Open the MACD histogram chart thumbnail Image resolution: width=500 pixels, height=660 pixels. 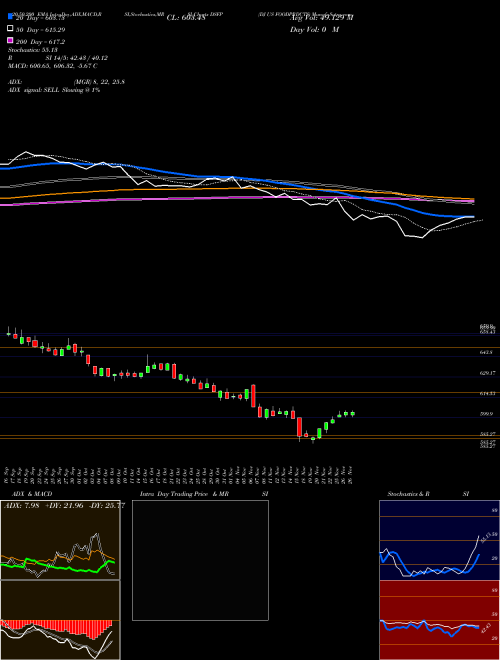pyautogui.click(x=60, y=620)
